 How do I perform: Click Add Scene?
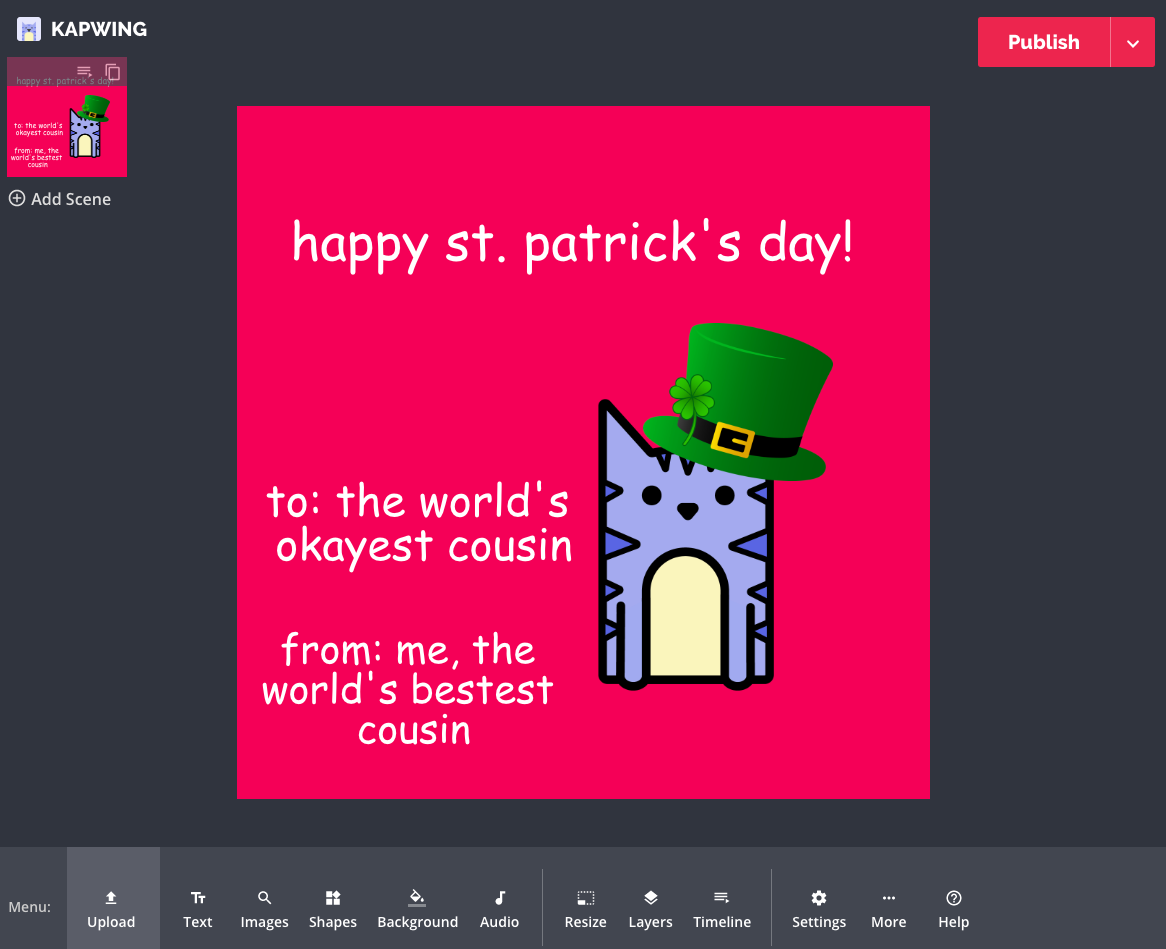[x=60, y=199]
